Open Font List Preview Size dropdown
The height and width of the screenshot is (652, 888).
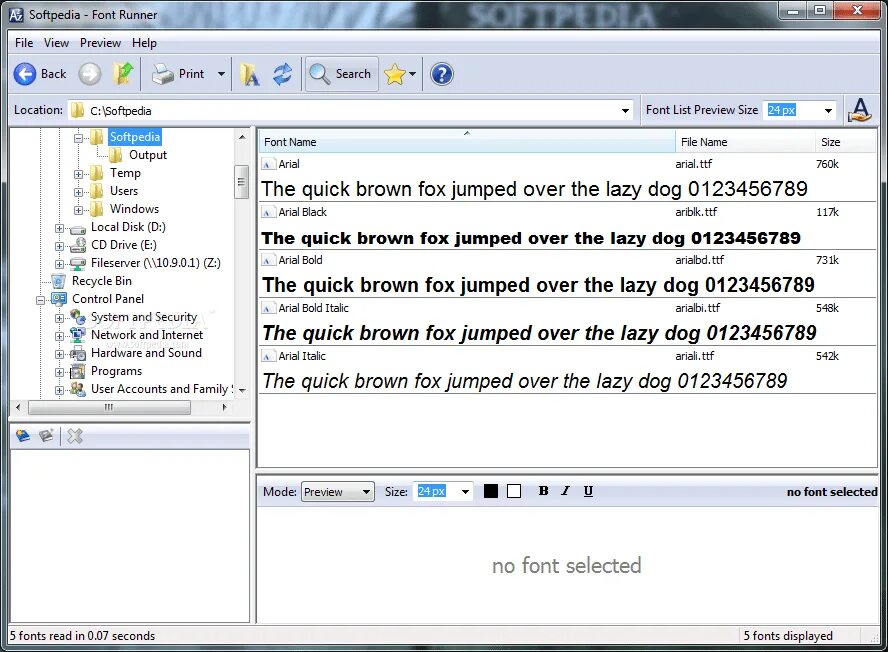click(x=829, y=110)
